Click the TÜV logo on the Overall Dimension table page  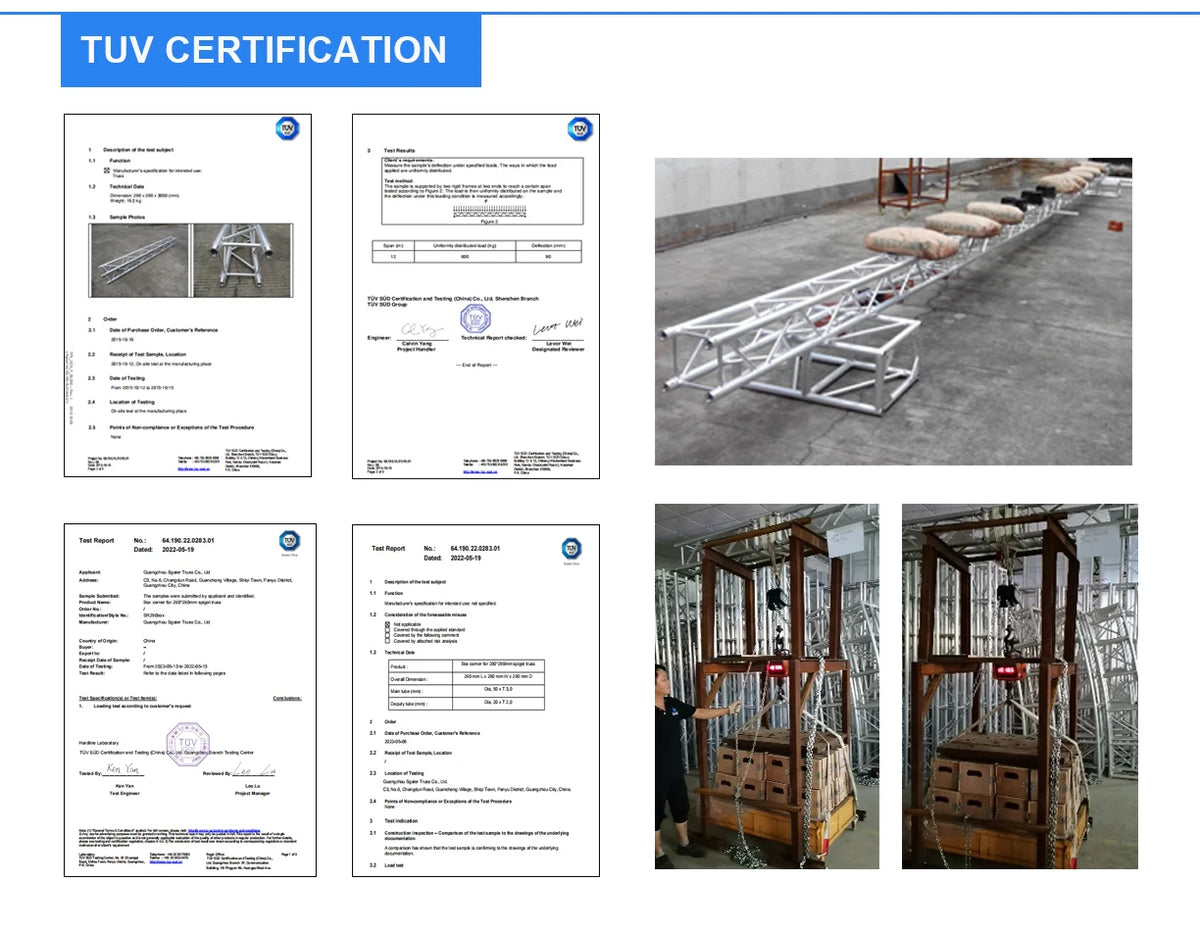click(571, 548)
